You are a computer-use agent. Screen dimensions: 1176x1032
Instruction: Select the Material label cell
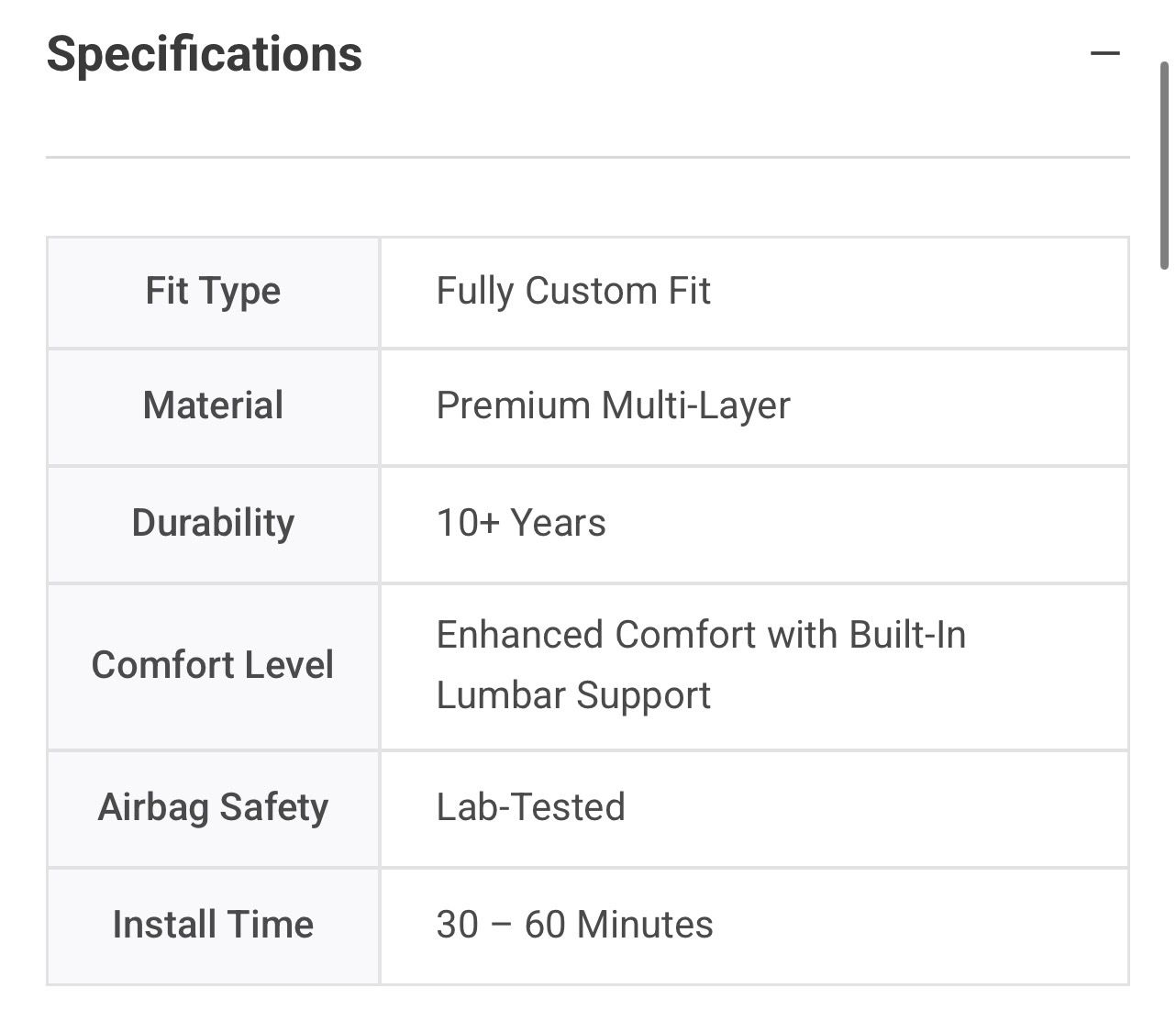(213, 405)
